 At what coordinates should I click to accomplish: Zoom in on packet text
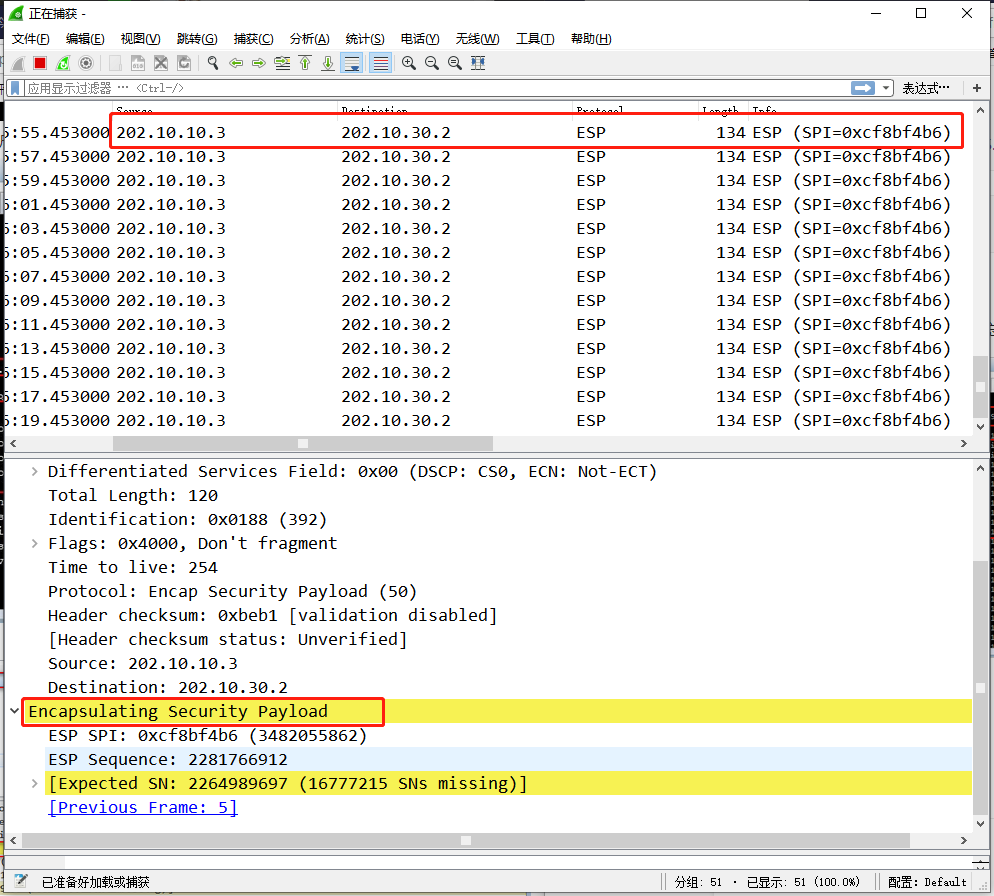(409, 63)
